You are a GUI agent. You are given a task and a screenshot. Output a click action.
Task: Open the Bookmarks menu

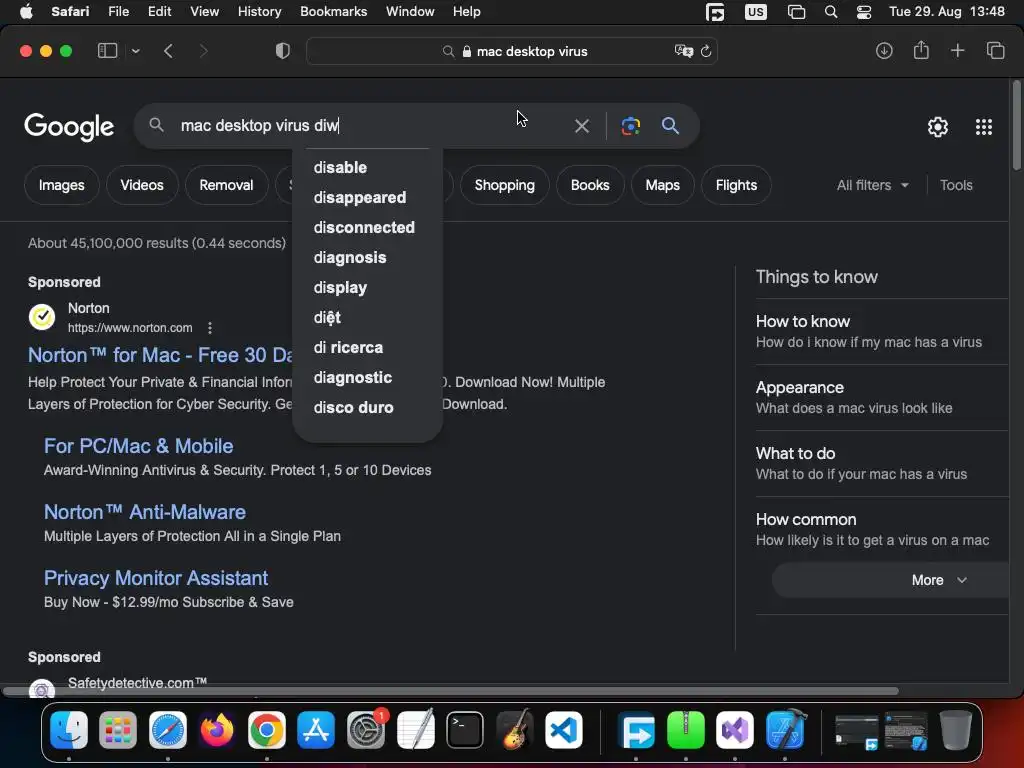tap(333, 11)
